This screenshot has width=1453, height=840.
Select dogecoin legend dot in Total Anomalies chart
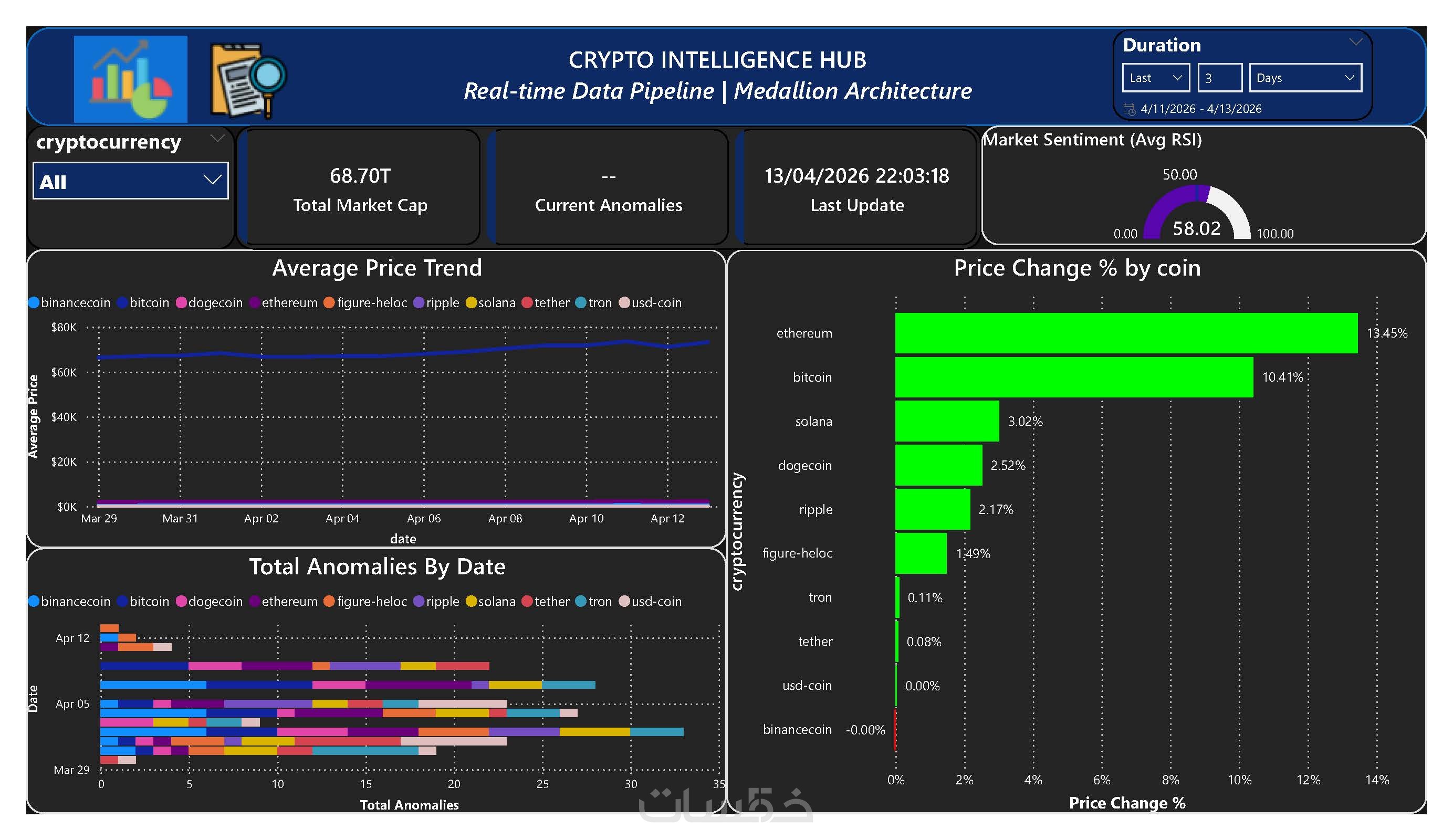(x=181, y=601)
